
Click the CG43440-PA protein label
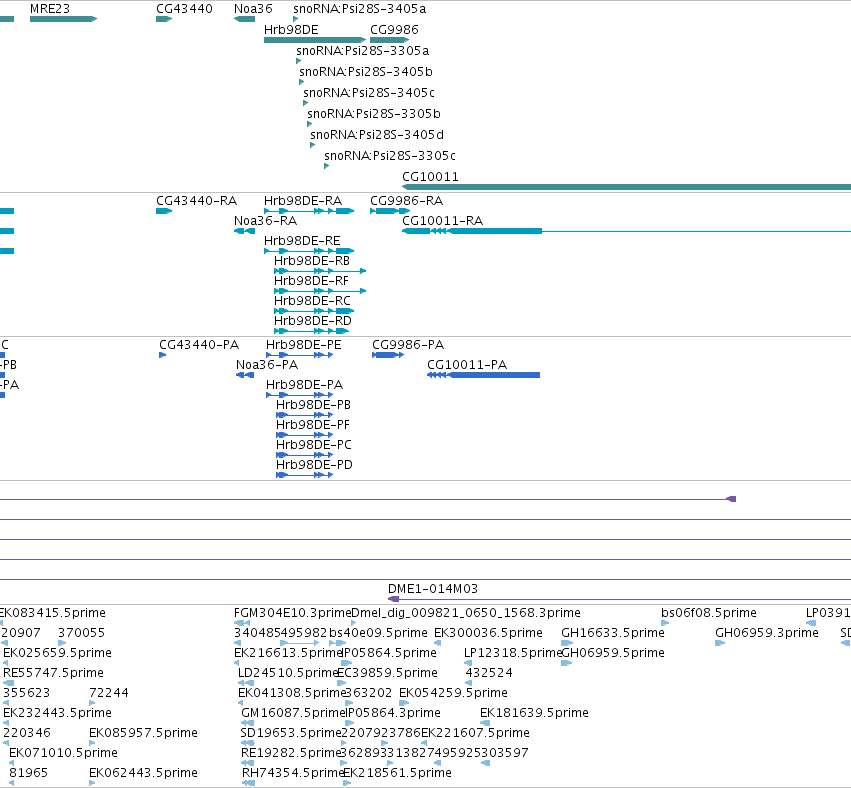coord(199,345)
